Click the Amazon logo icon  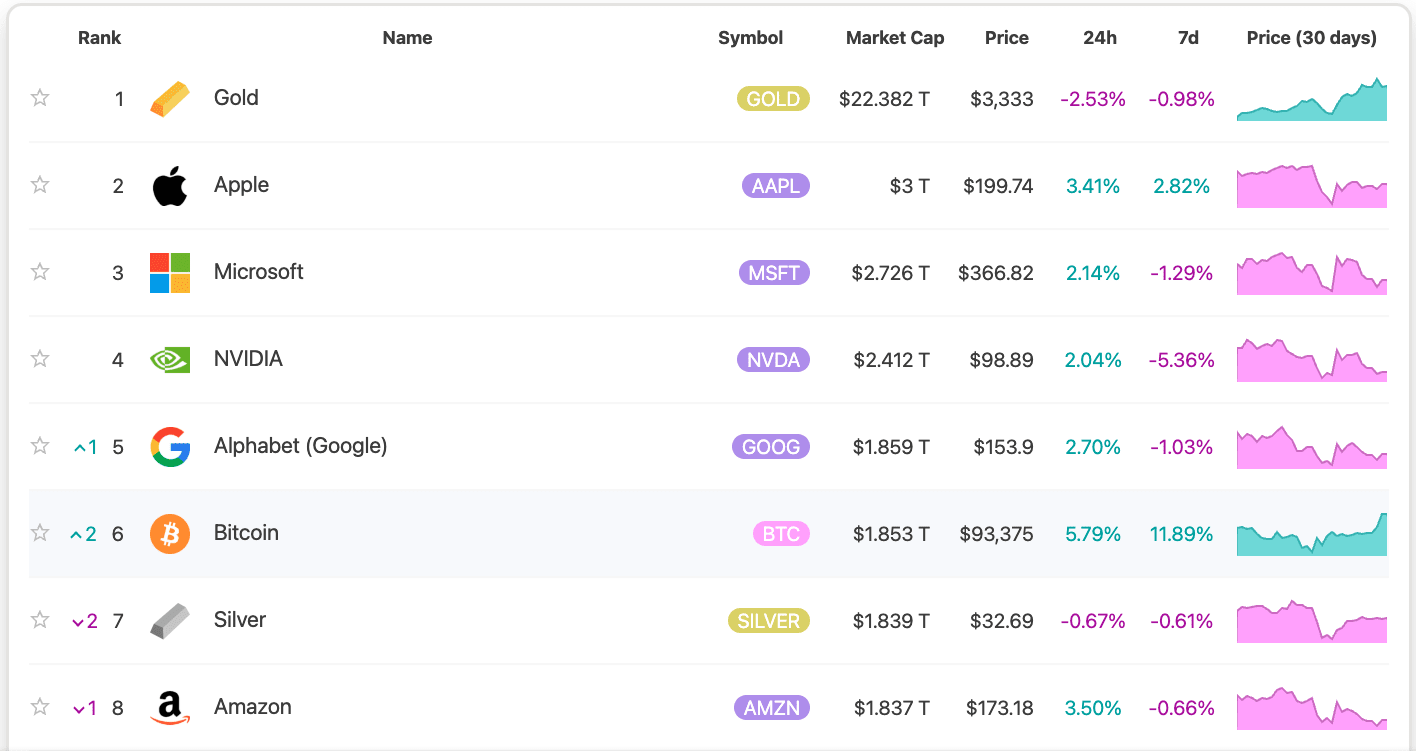[x=170, y=708]
